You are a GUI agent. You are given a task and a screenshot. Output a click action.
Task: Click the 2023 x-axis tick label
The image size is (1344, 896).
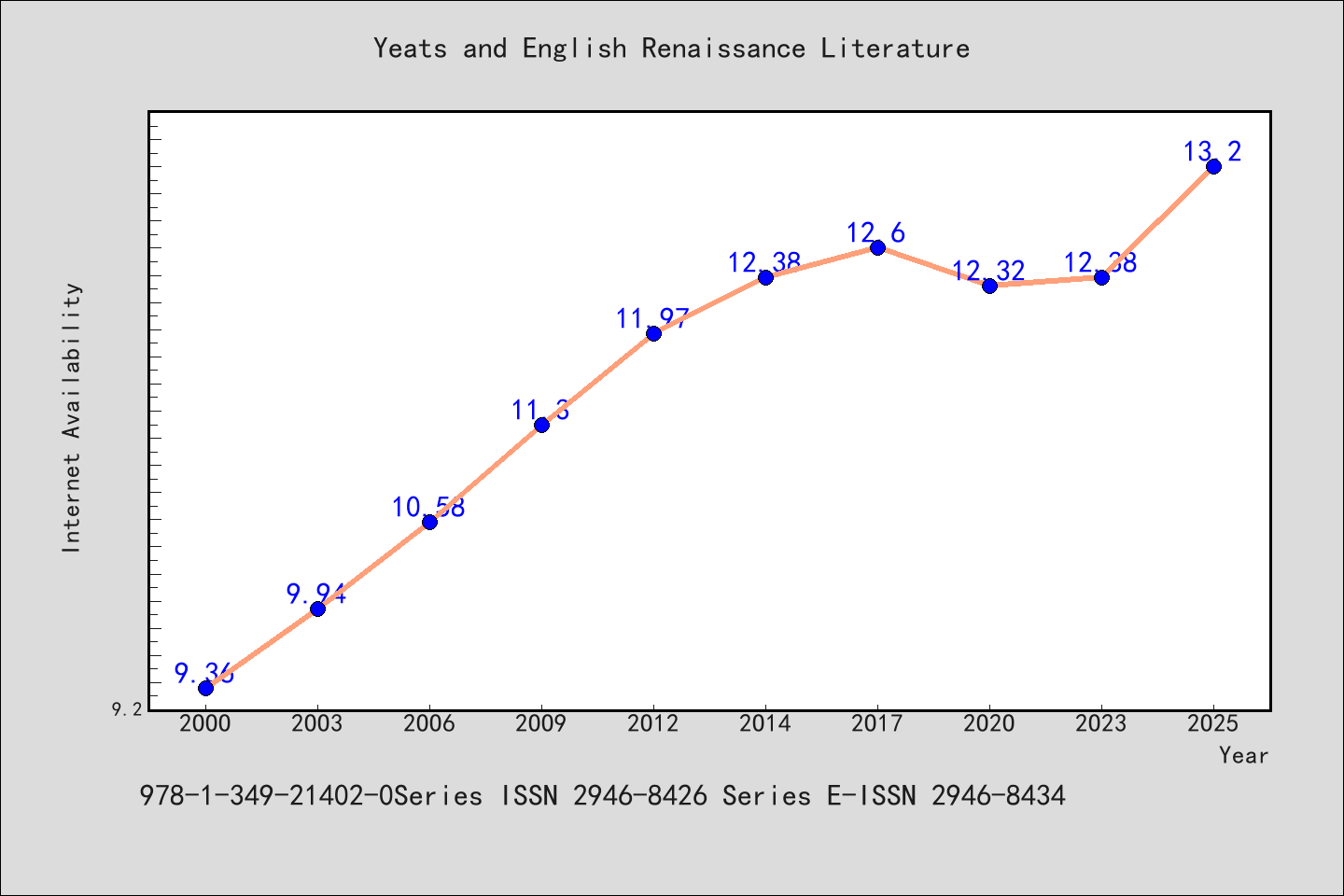pos(1101,723)
